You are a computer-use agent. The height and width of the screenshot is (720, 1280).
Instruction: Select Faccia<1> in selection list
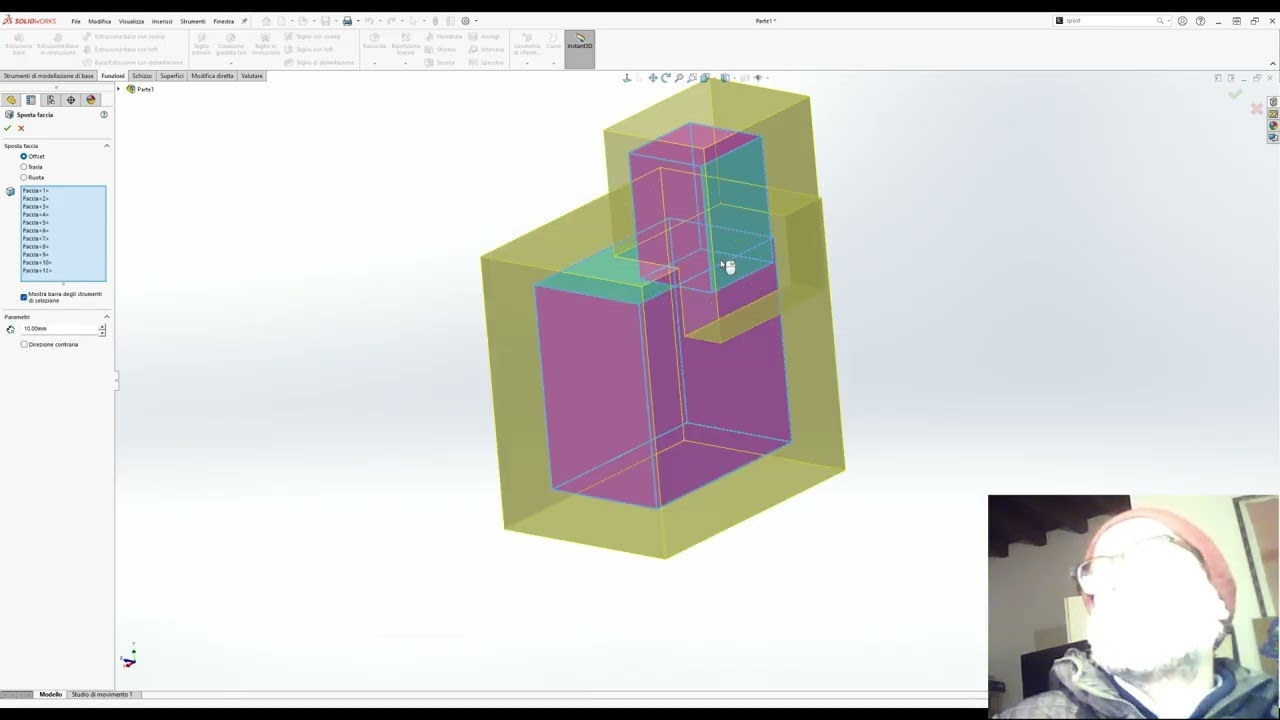pos(36,191)
